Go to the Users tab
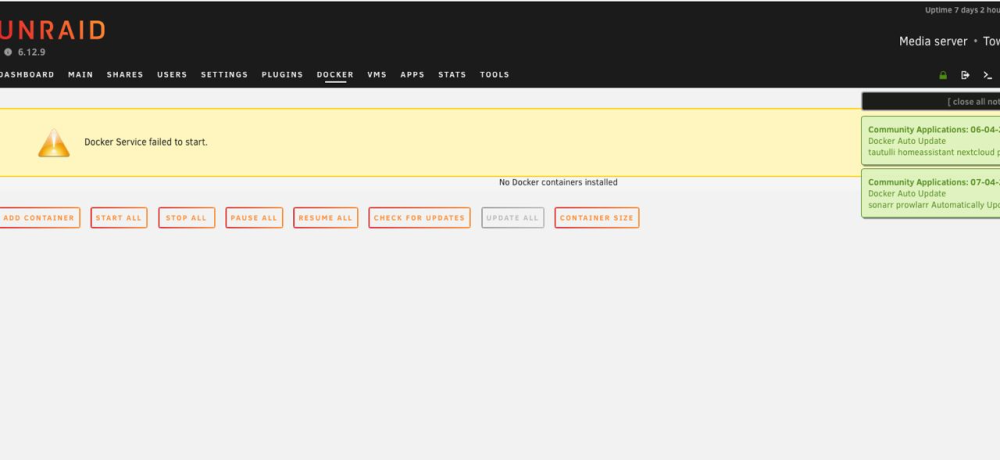This screenshot has height=460, width=1000. 172,75
